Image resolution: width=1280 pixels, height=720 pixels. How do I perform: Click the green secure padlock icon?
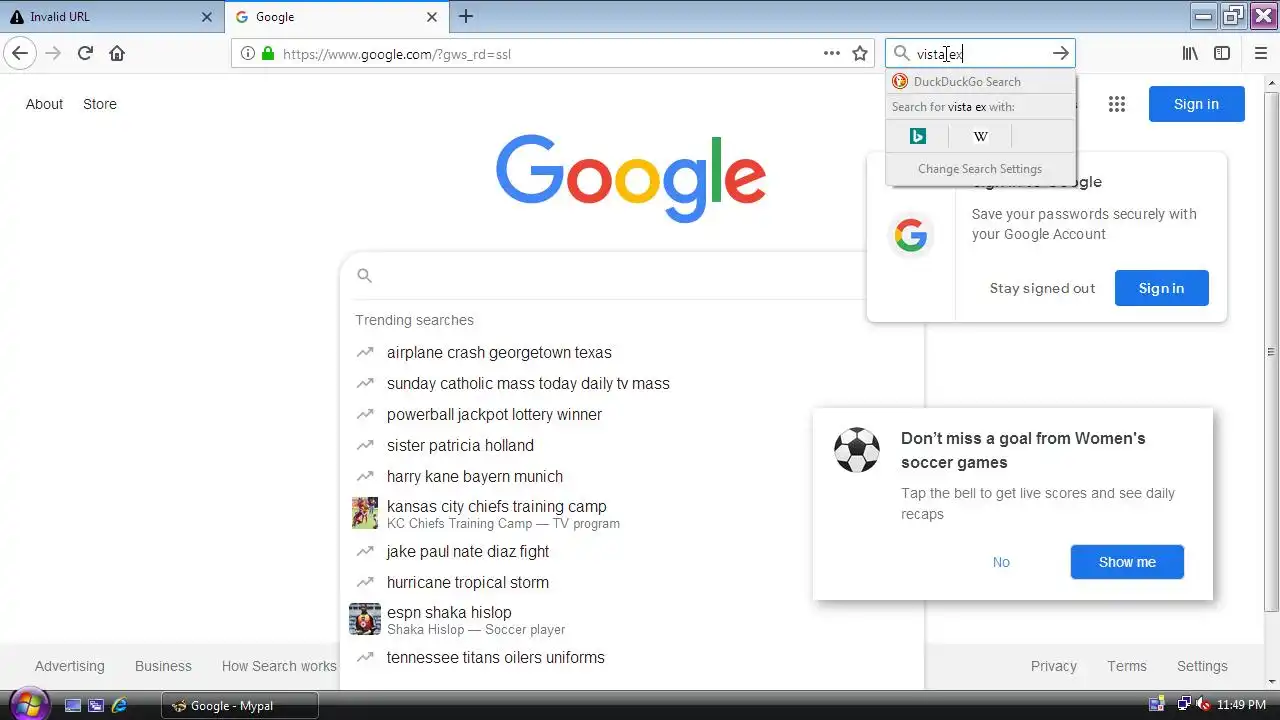tap(267, 54)
